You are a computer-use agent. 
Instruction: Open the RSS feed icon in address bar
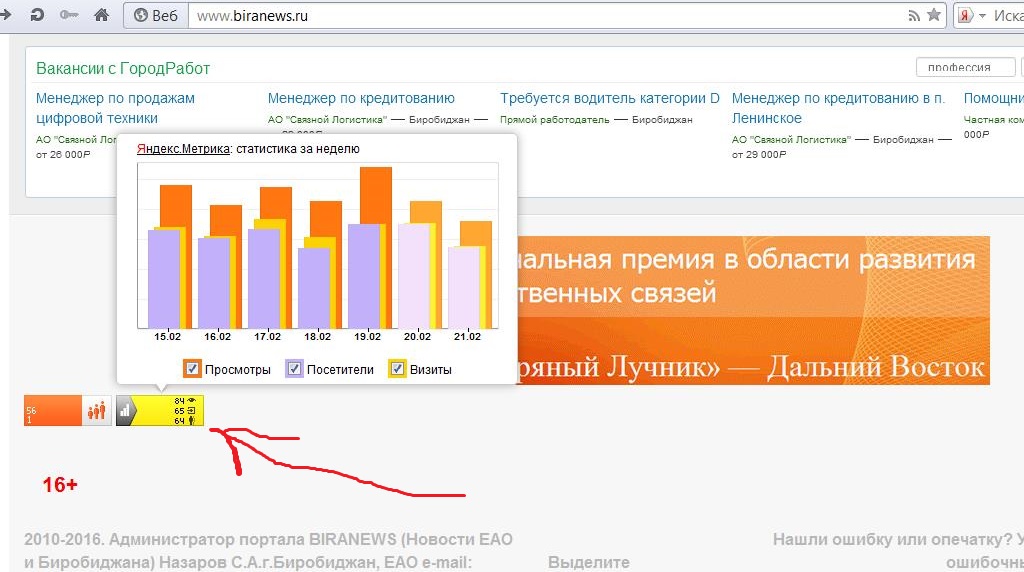pyautogui.click(x=914, y=16)
